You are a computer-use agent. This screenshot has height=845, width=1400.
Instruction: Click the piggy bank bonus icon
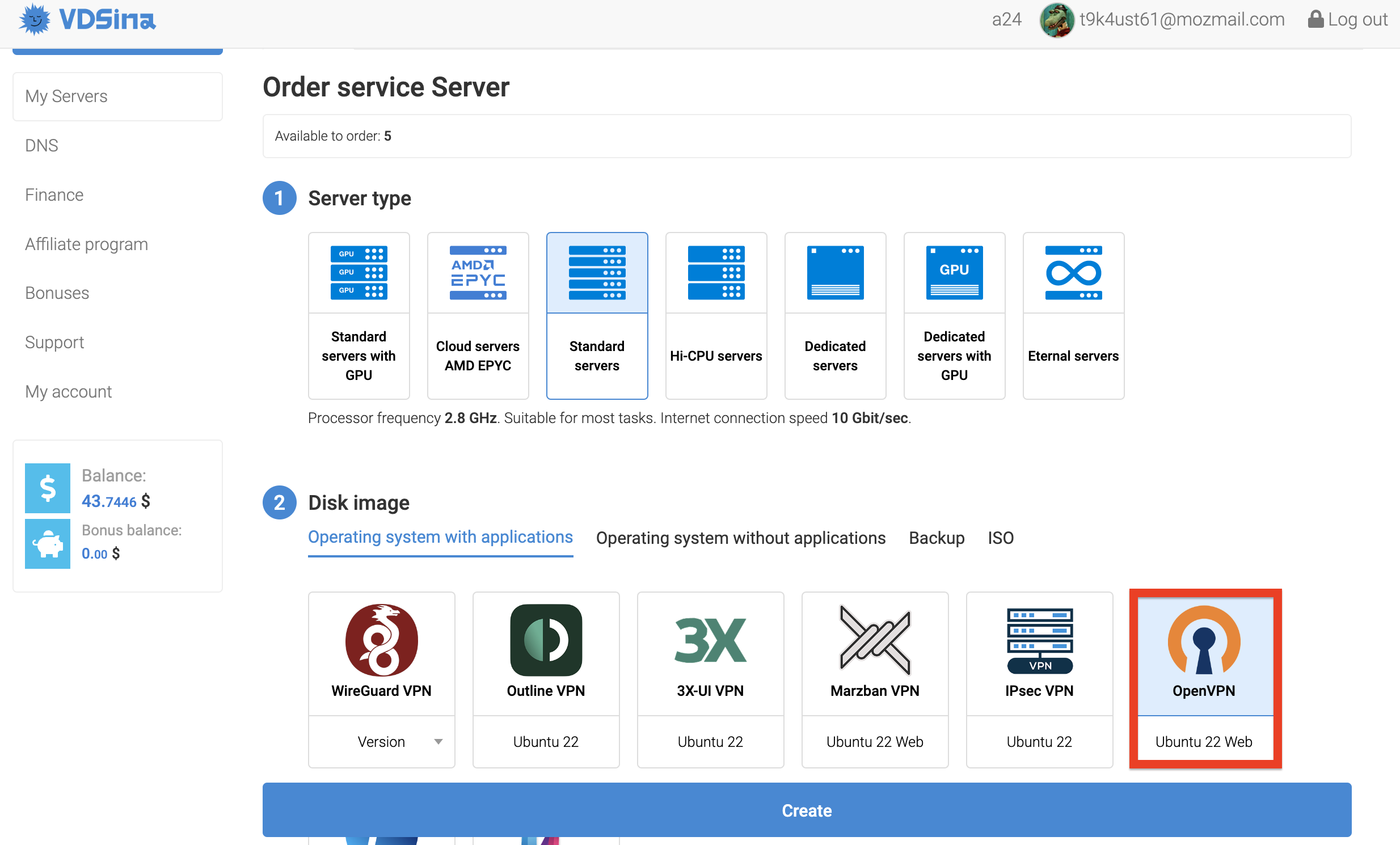(x=47, y=544)
